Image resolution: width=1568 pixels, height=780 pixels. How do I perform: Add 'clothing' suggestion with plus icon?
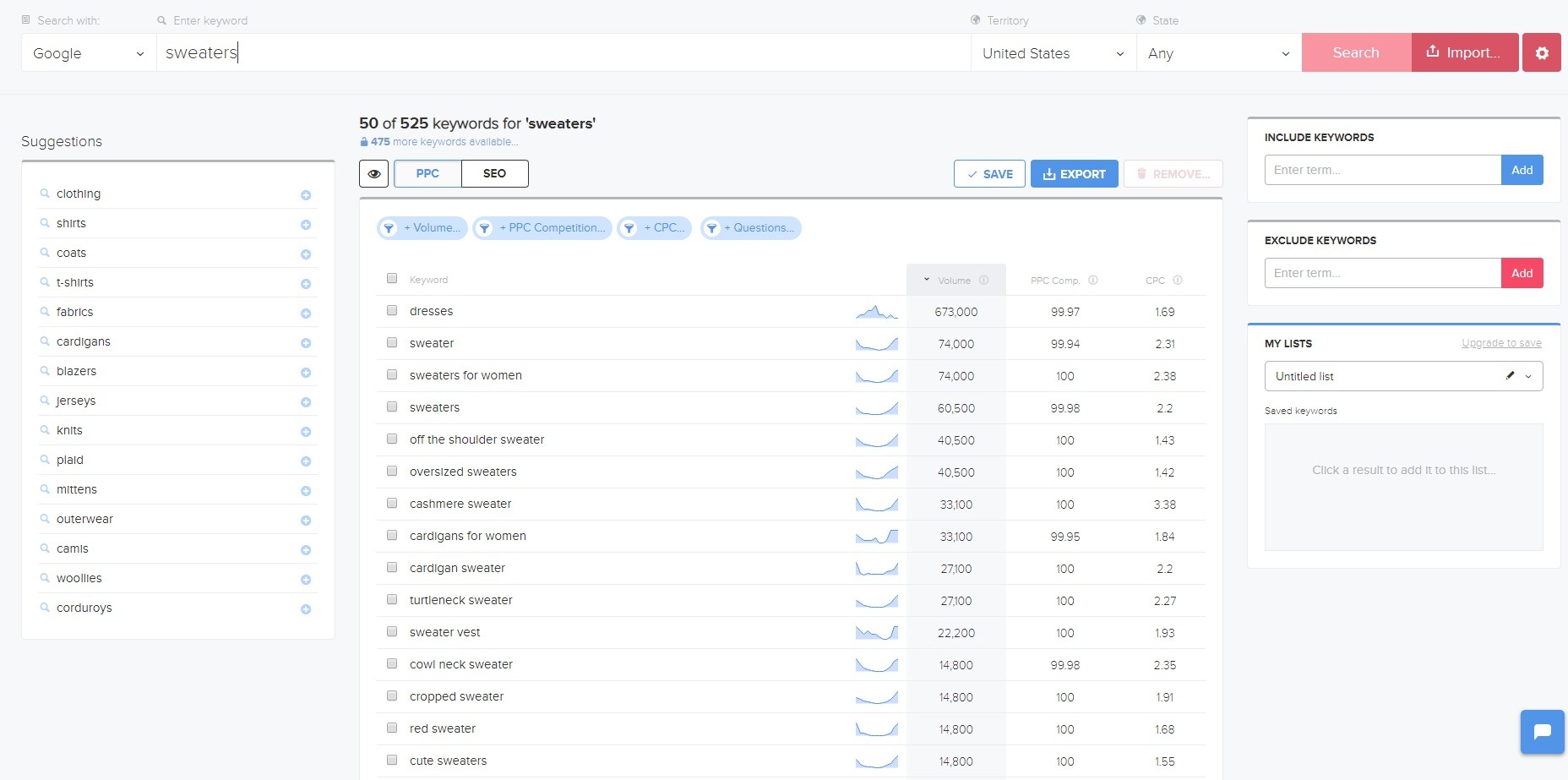(306, 195)
